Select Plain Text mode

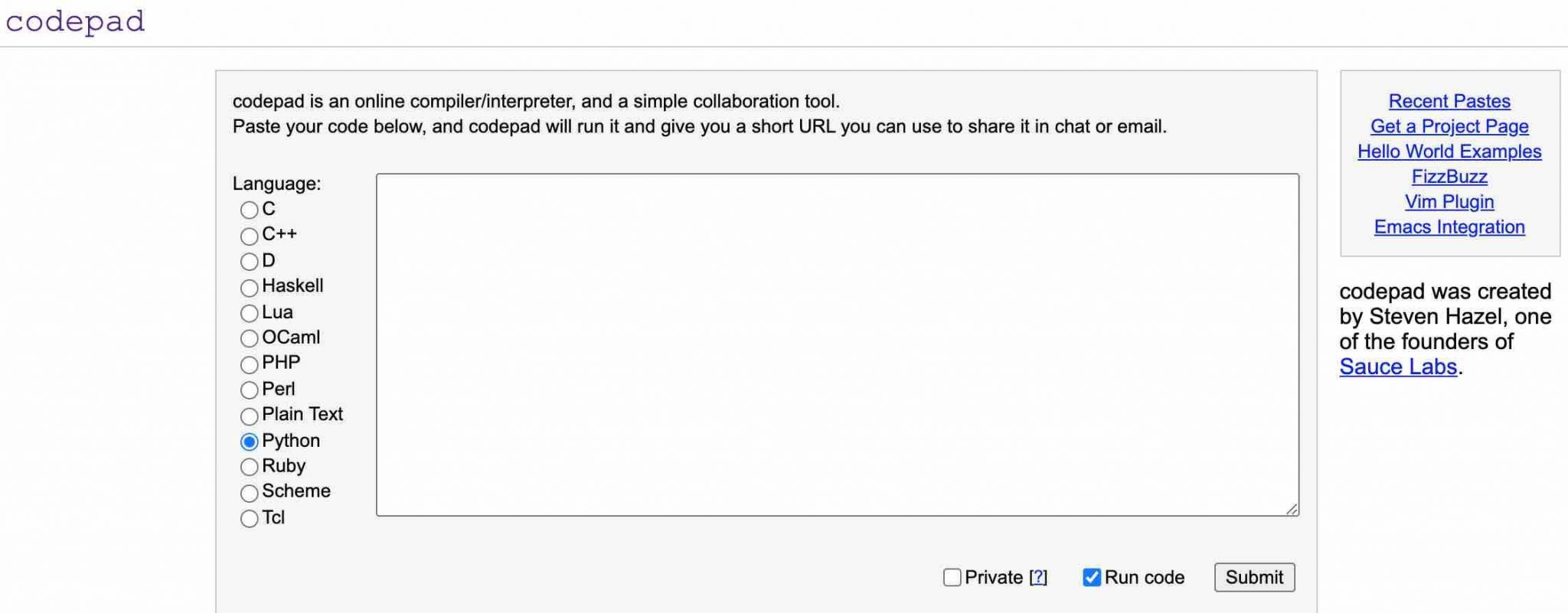click(x=248, y=416)
